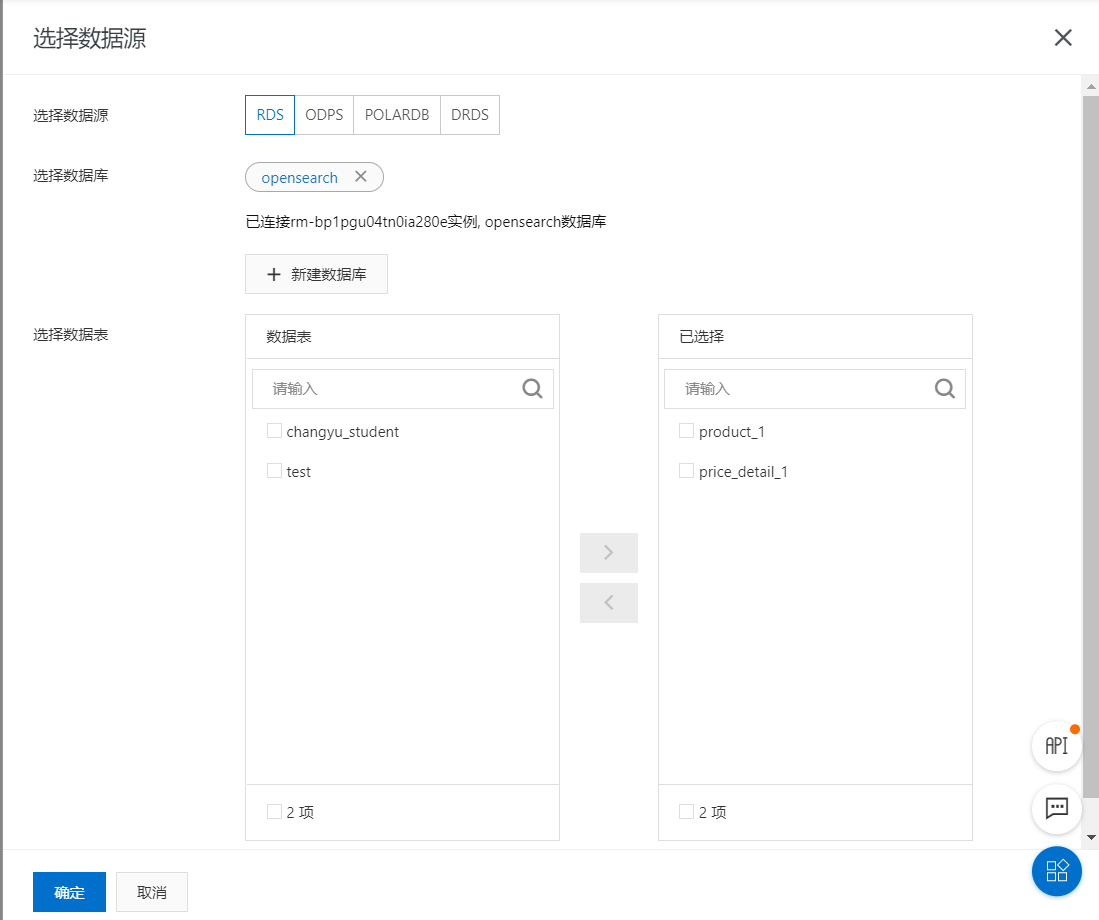Check the product_1 table checkbox
Image resolution: width=1099 pixels, height=920 pixels.
[686, 431]
